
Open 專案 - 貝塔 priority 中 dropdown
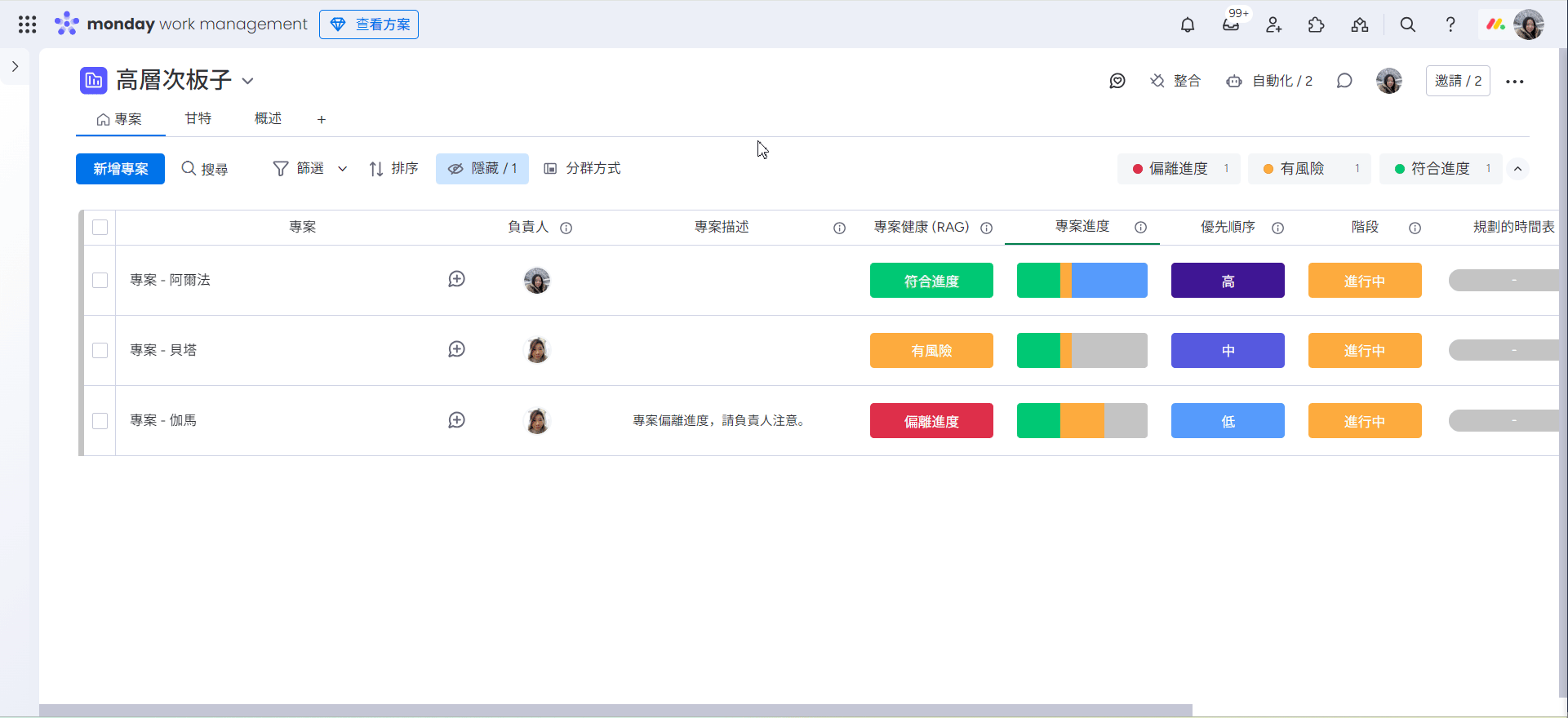[x=1228, y=350]
